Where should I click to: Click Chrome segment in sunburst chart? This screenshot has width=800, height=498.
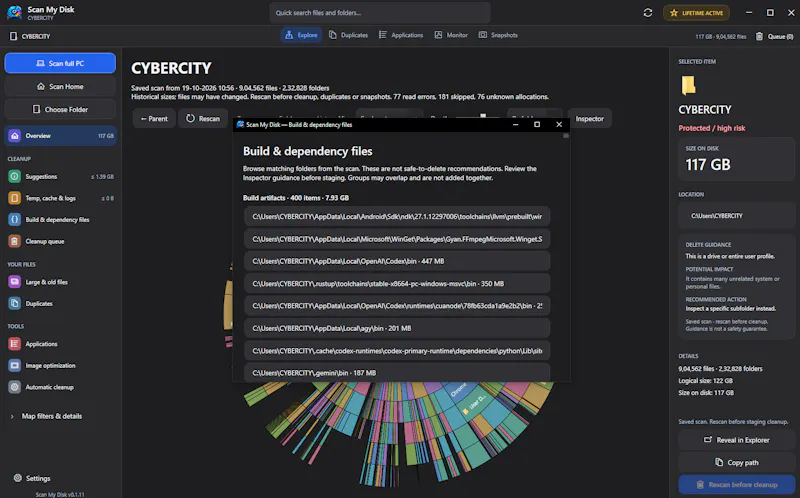459,390
